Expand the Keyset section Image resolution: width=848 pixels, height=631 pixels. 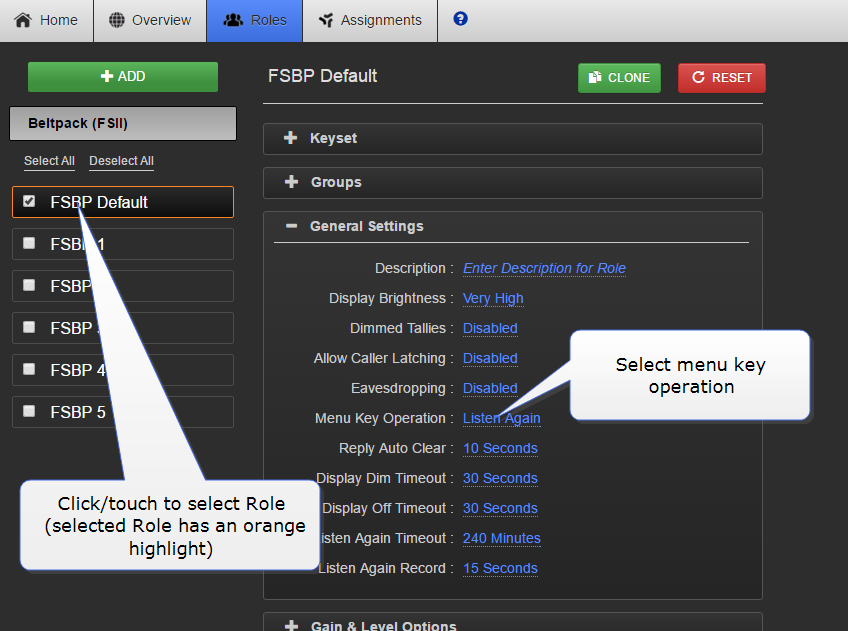333,139
